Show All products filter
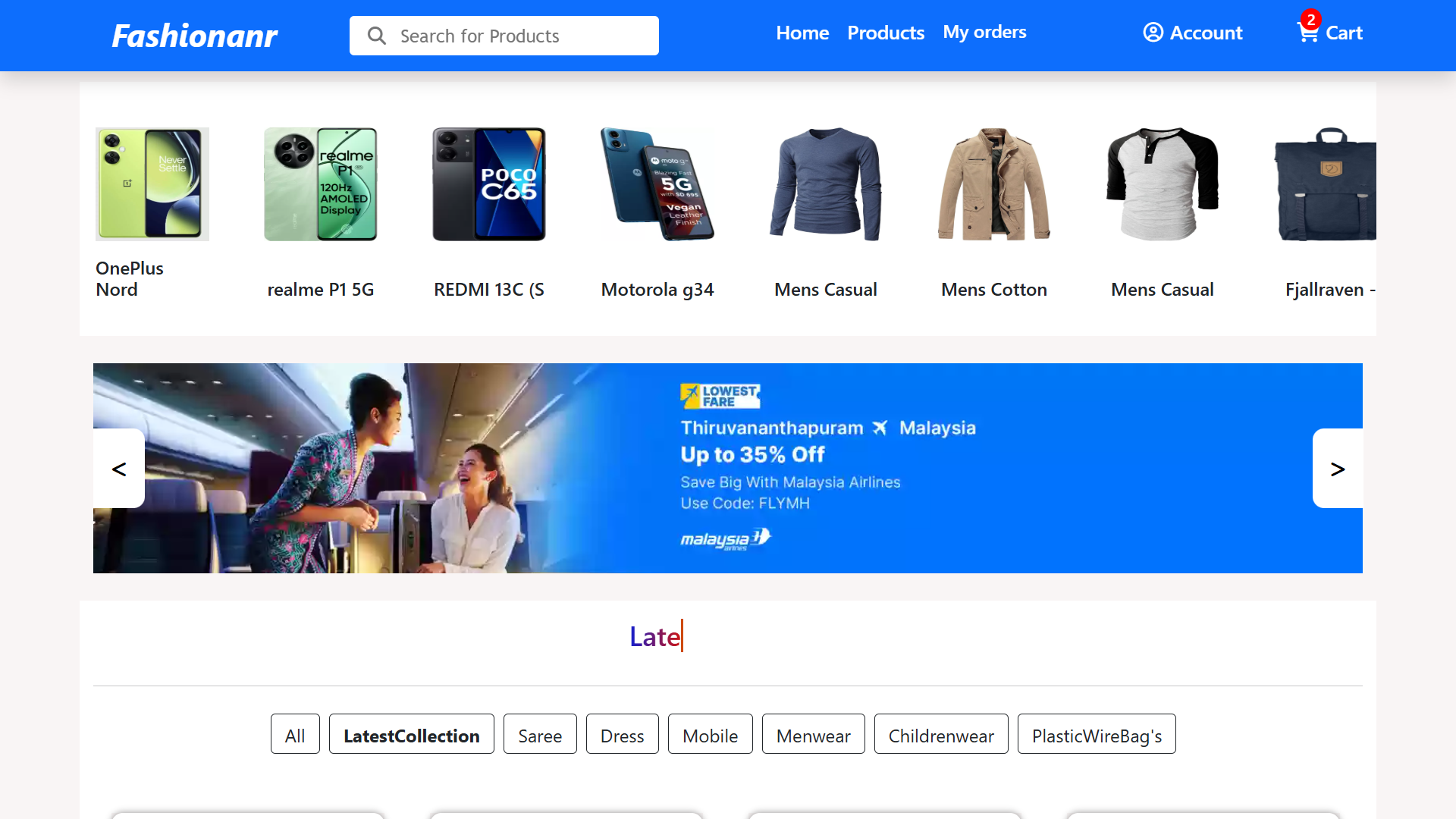Screen dimensions: 1456x819 (294, 735)
